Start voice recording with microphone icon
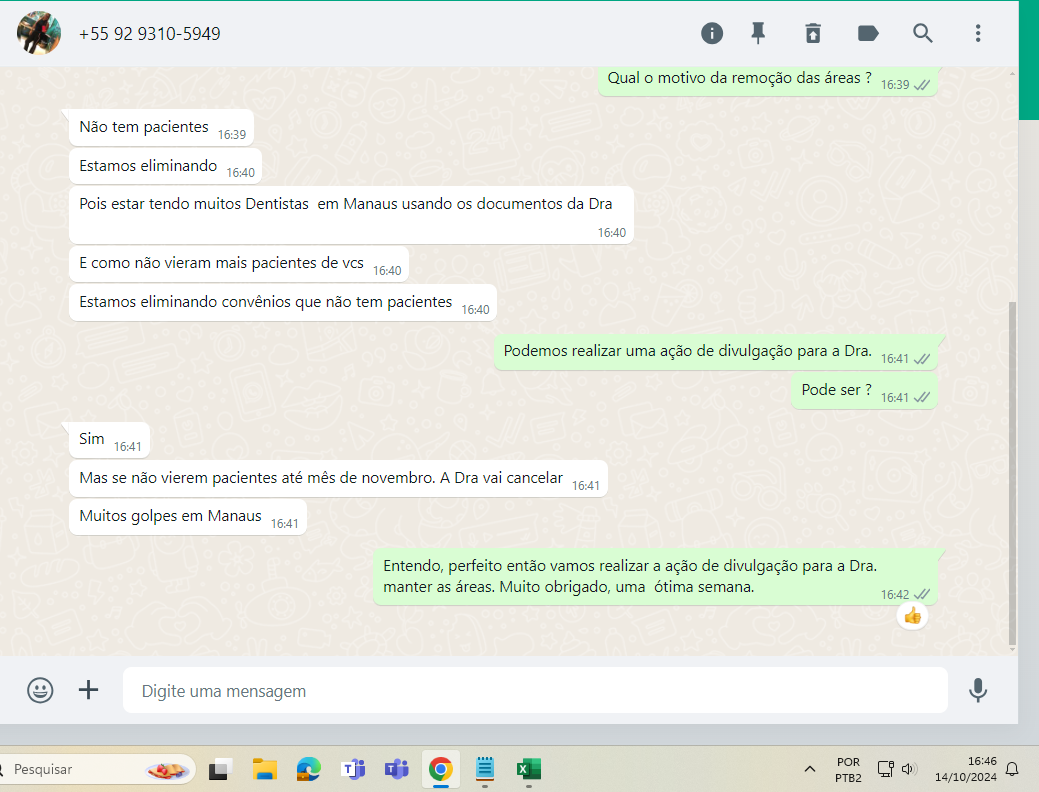1039x792 pixels. [x=978, y=691]
